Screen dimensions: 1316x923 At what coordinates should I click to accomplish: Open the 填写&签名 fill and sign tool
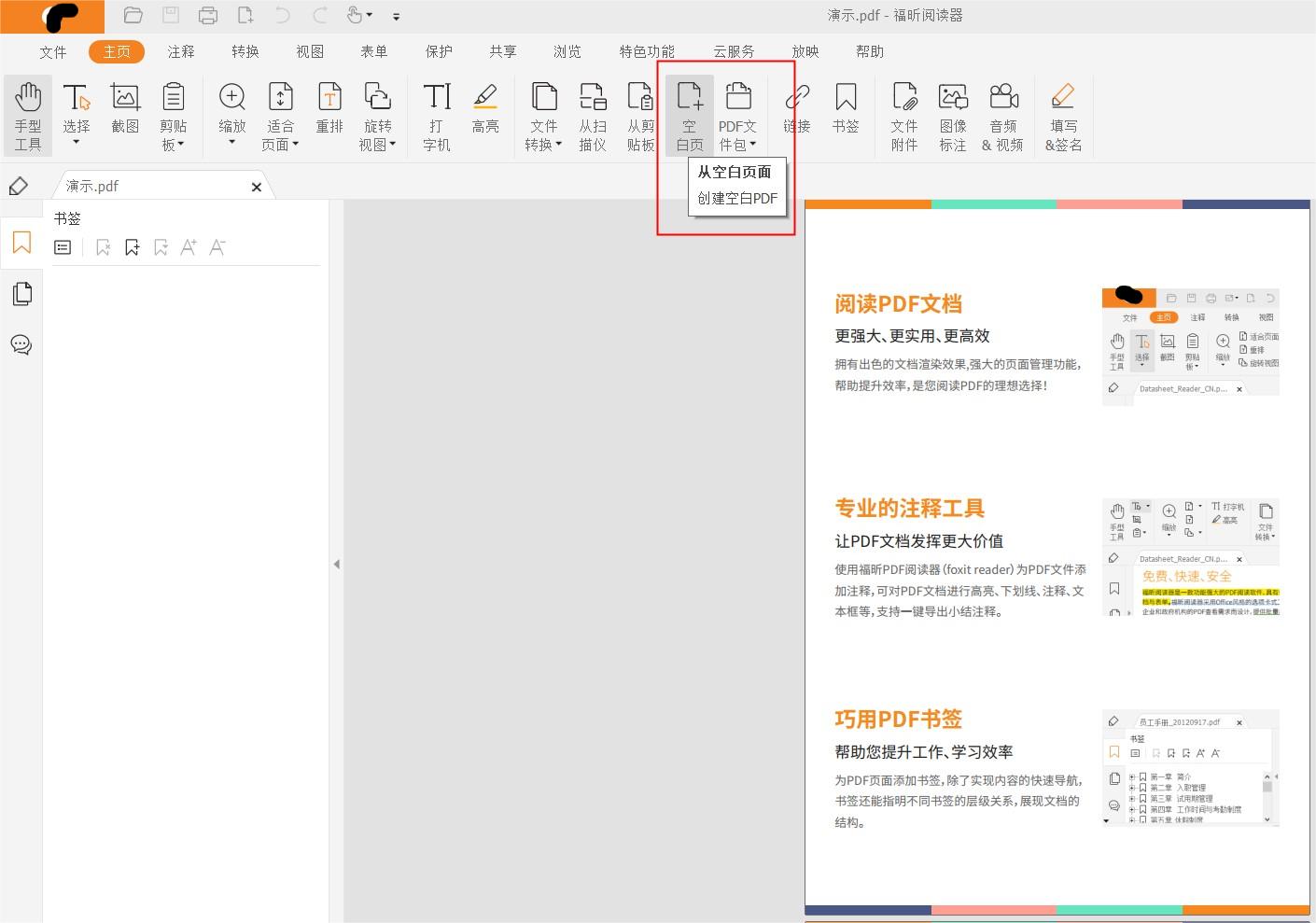coord(1062,114)
